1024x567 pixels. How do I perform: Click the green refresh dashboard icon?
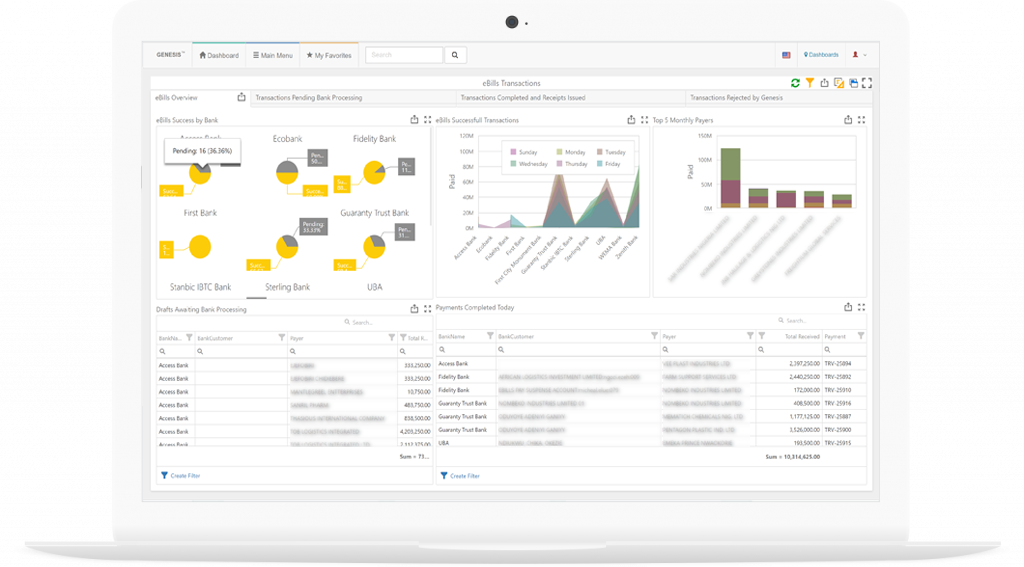(795, 83)
